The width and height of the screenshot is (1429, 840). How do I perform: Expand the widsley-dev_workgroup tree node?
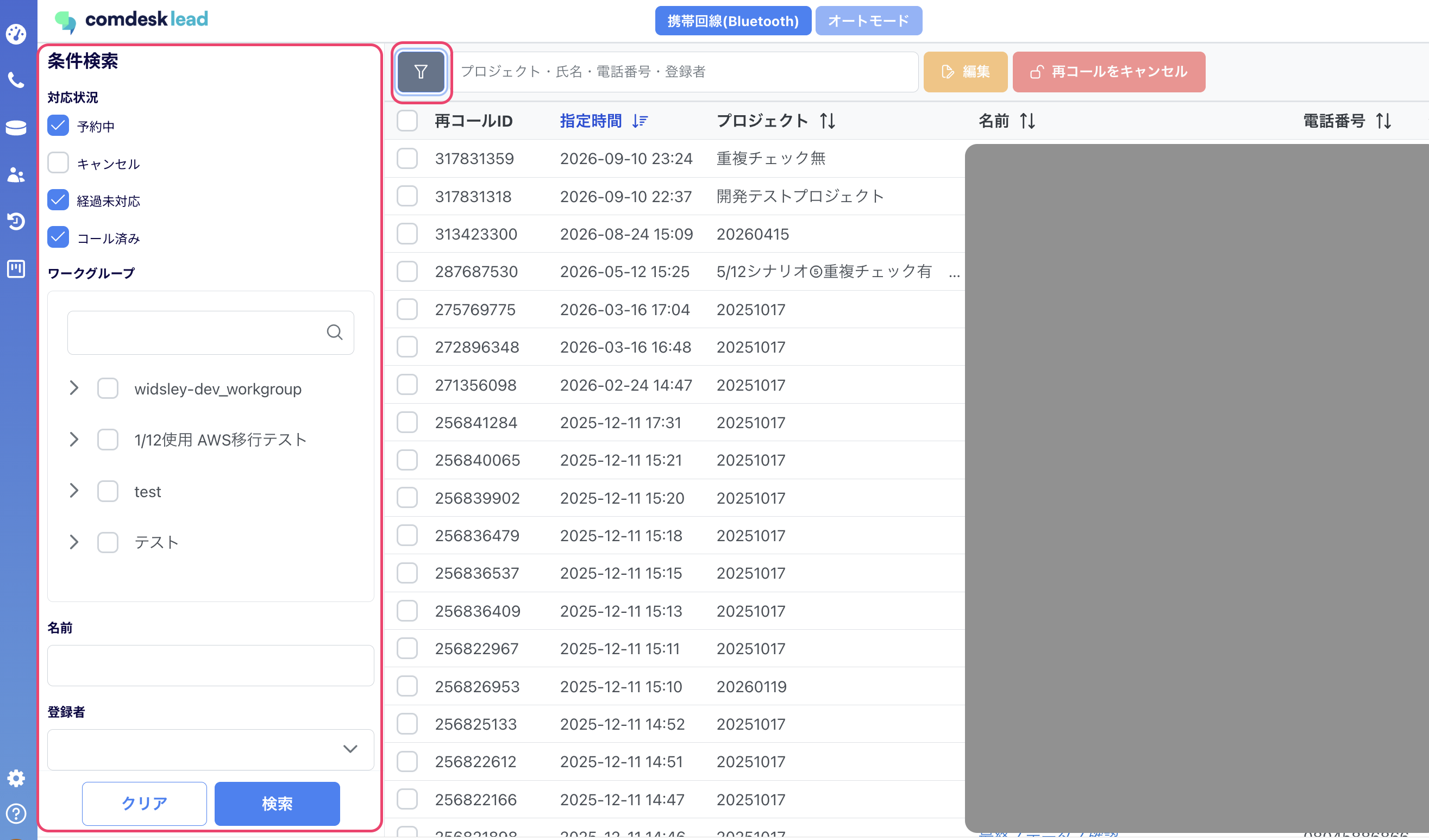pos(74,388)
